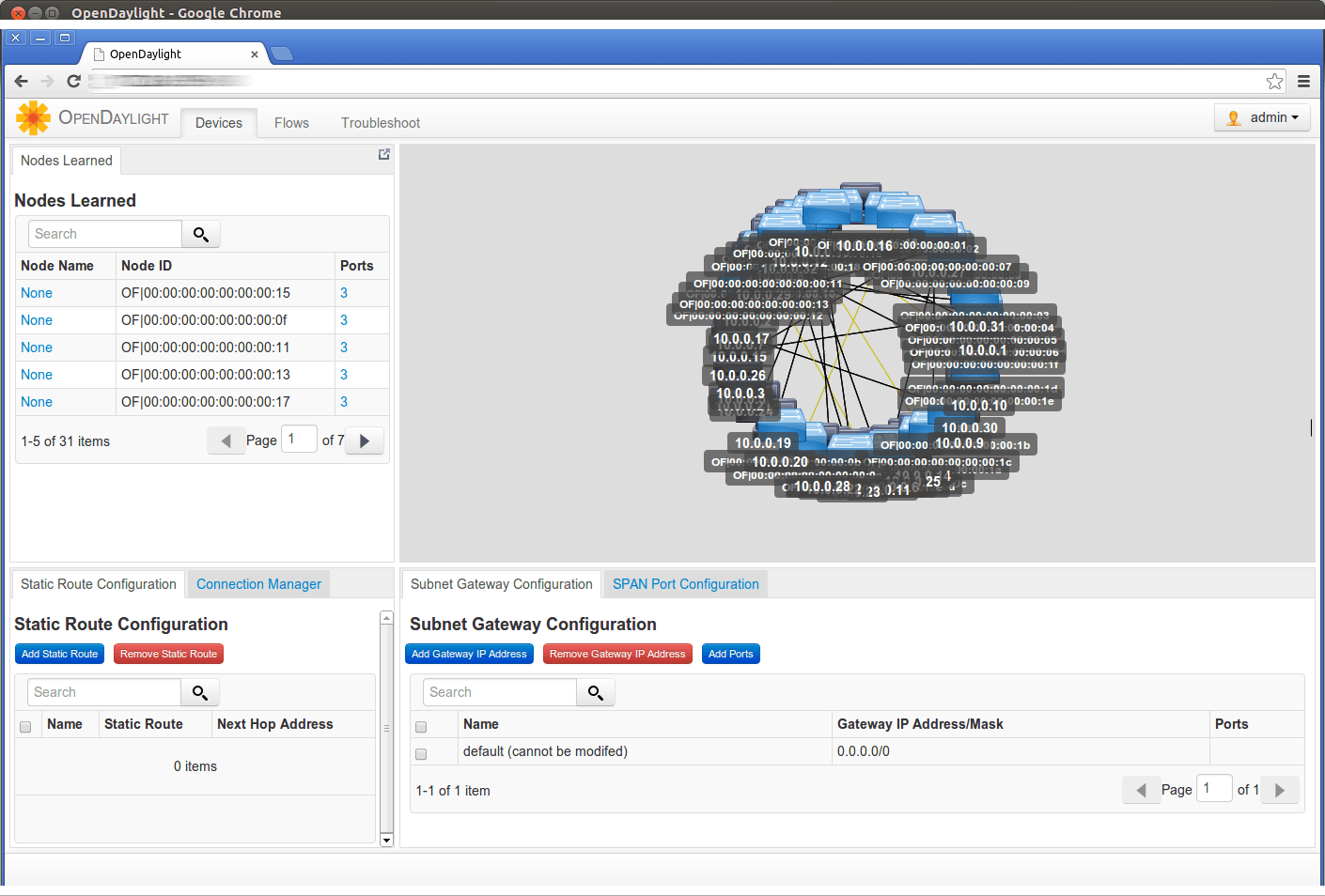Bookmark page with the star icon
Screen dimensions: 1325x896
click(1274, 82)
